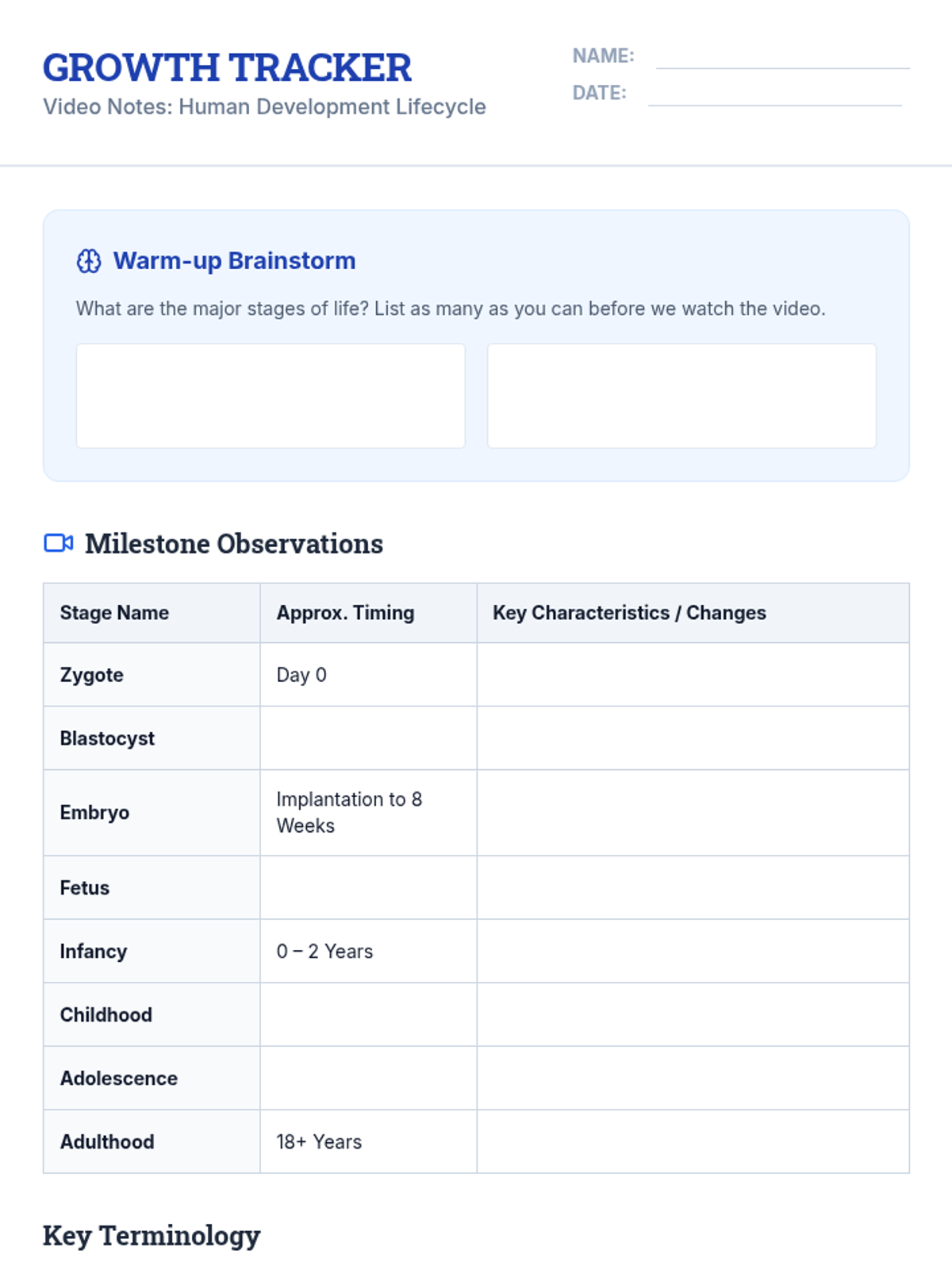
Task: Click the Zygote key characteristics cell
Action: click(693, 675)
